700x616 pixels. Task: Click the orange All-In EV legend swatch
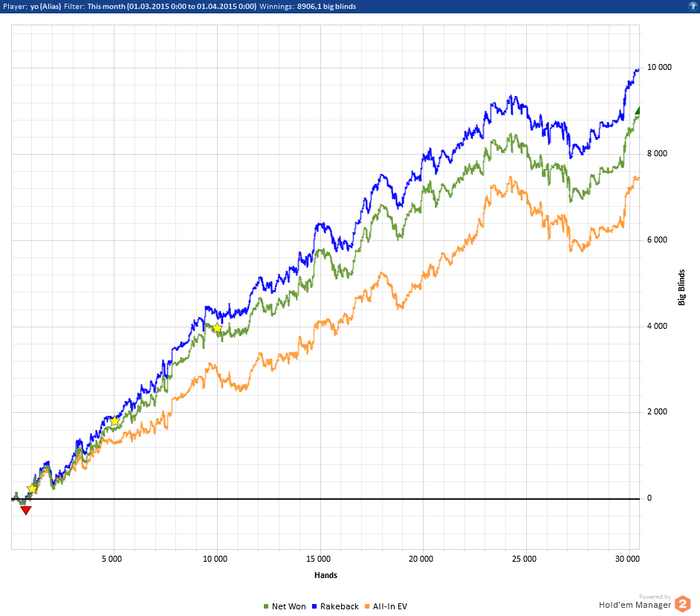pyautogui.click(x=367, y=607)
